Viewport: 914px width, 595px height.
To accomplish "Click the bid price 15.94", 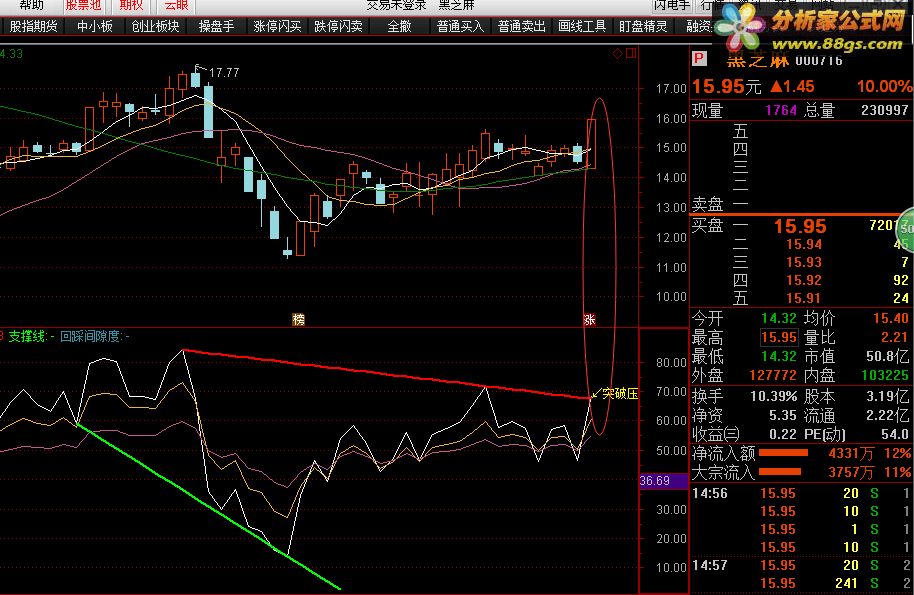I will [x=804, y=245].
